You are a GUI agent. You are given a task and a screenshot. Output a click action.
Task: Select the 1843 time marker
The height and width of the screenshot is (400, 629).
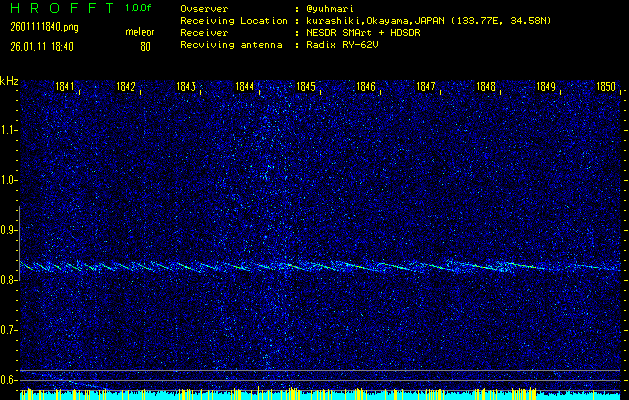(x=185, y=87)
